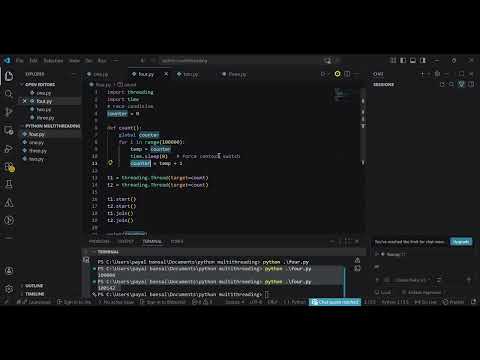The width and height of the screenshot is (480, 360).
Task: Click the VS Code logo in title bar
Action: [7, 60]
